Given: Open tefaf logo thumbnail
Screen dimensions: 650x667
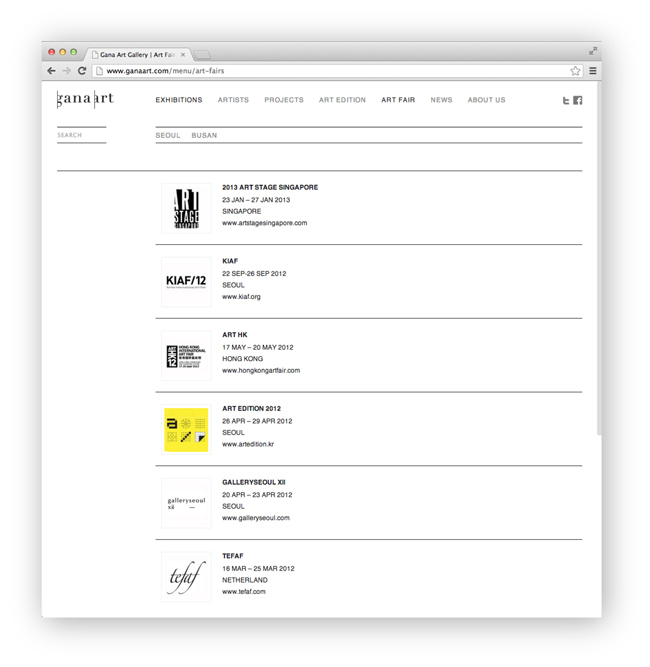Looking at the screenshot, I should pyautogui.click(x=186, y=577).
